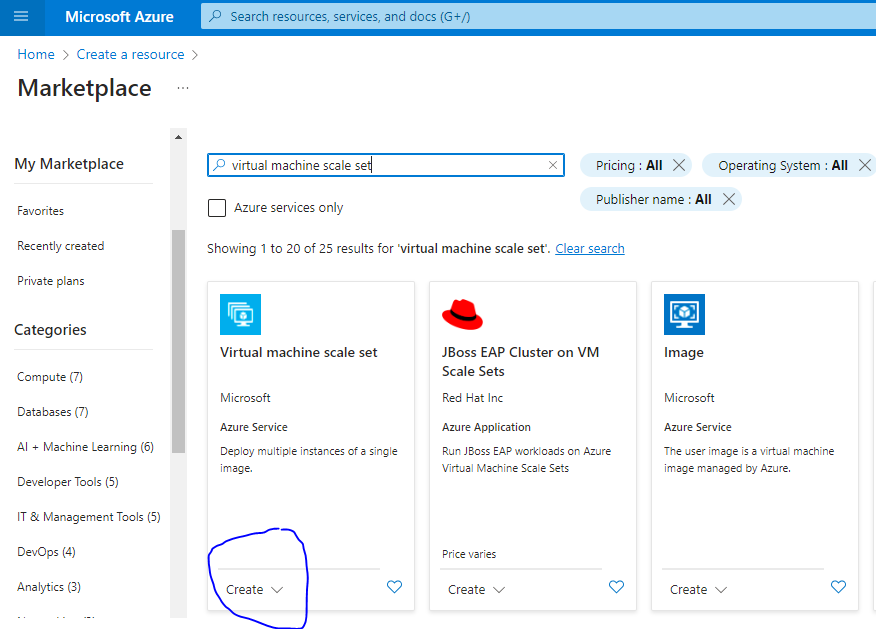The image size is (876, 629).
Task: Click the JBoss EAP red hat icon
Action: [462, 314]
